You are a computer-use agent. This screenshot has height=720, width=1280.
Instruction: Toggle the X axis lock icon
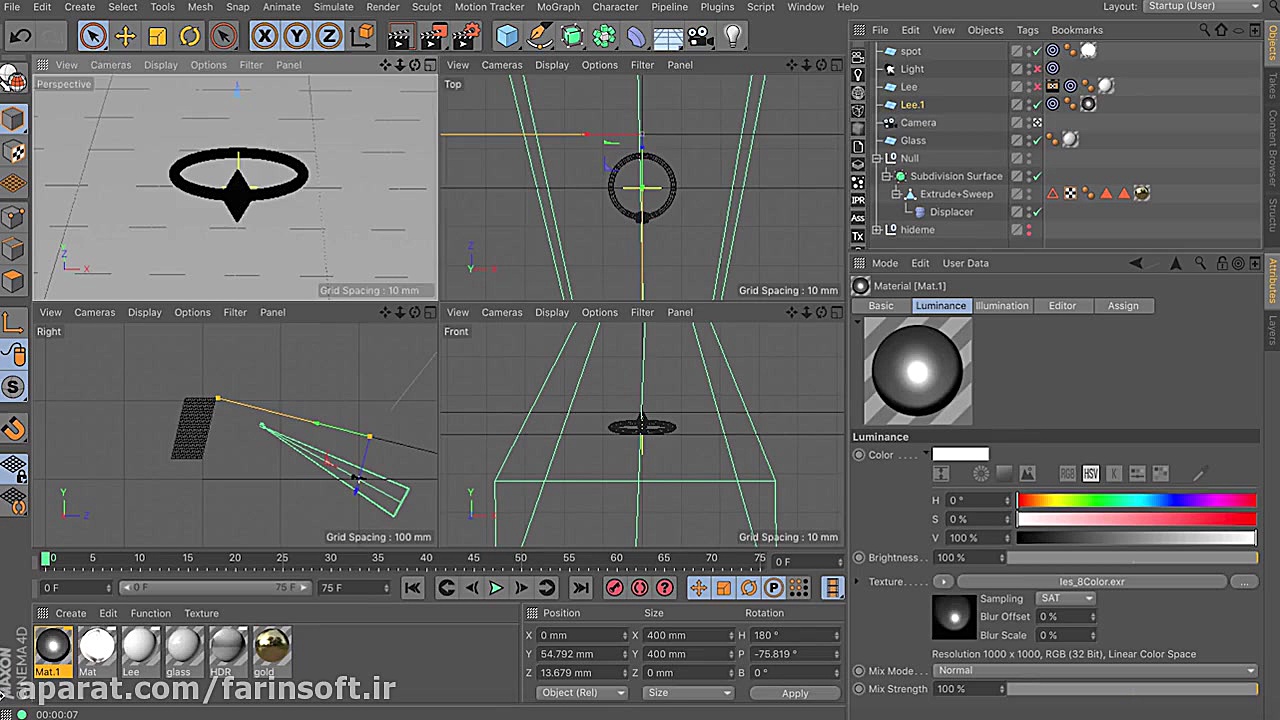point(264,37)
